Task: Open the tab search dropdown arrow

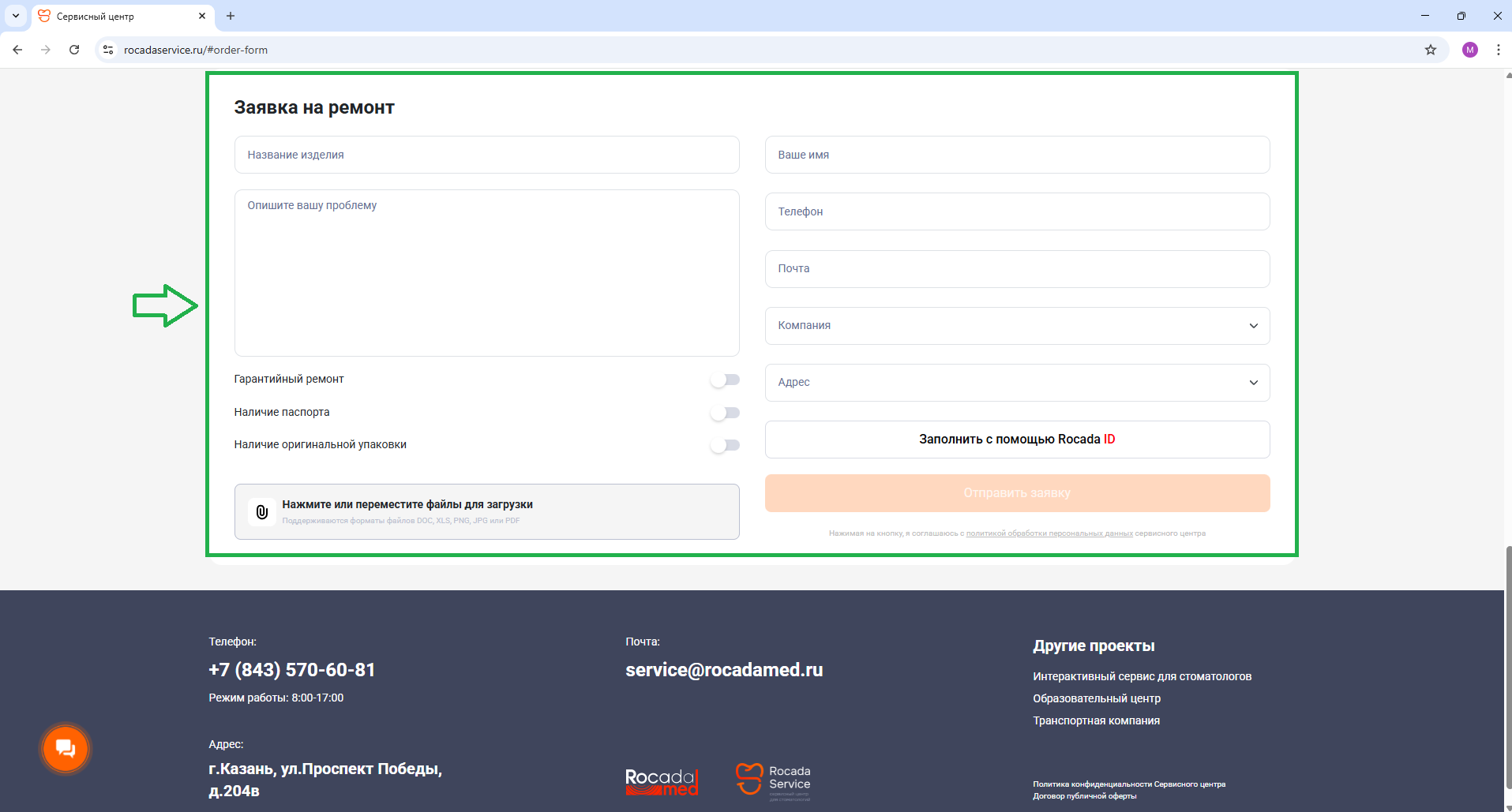Action: point(16,16)
